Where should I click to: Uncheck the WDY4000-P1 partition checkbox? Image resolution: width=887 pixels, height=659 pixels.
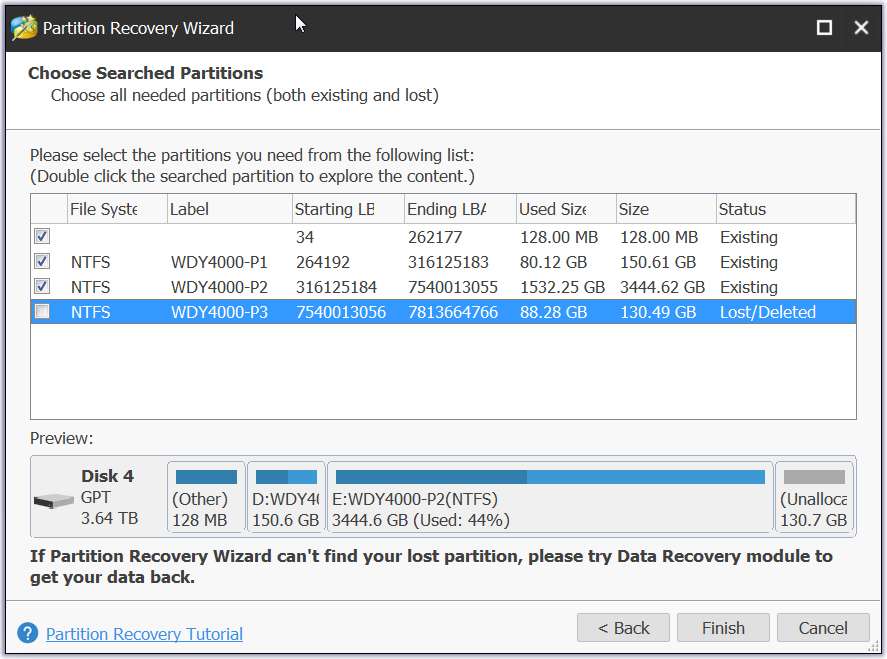coord(42,261)
